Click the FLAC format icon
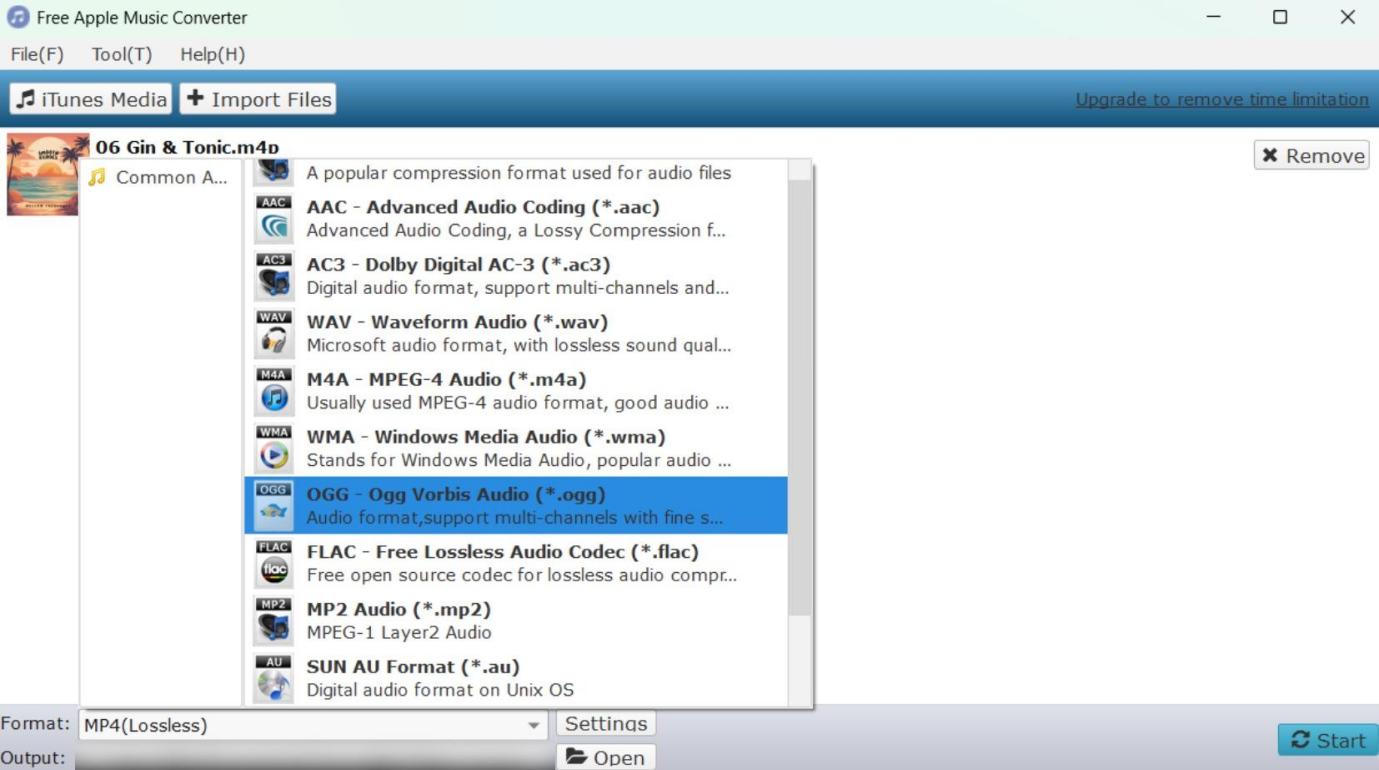This screenshot has height=770, width=1379. (x=274, y=564)
